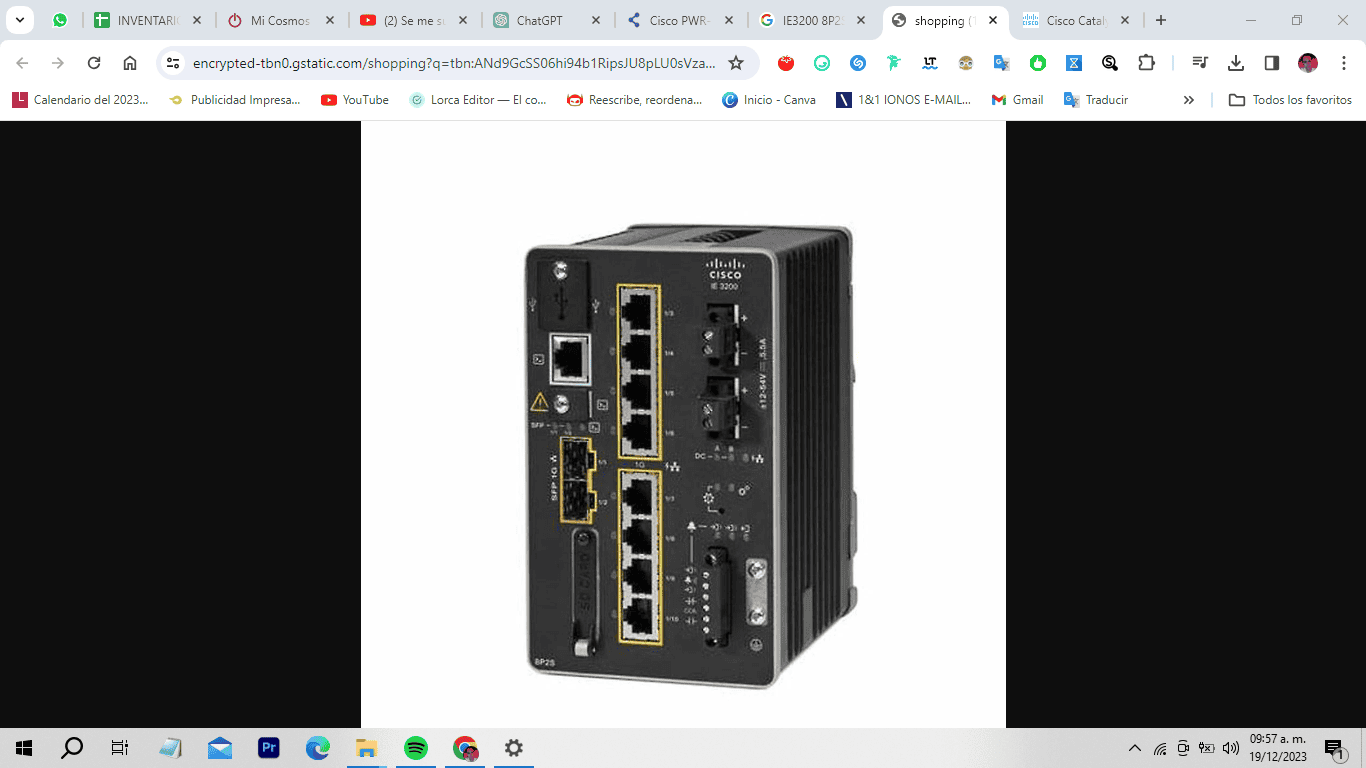Toggle the Chrome side panel

tap(1272, 63)
